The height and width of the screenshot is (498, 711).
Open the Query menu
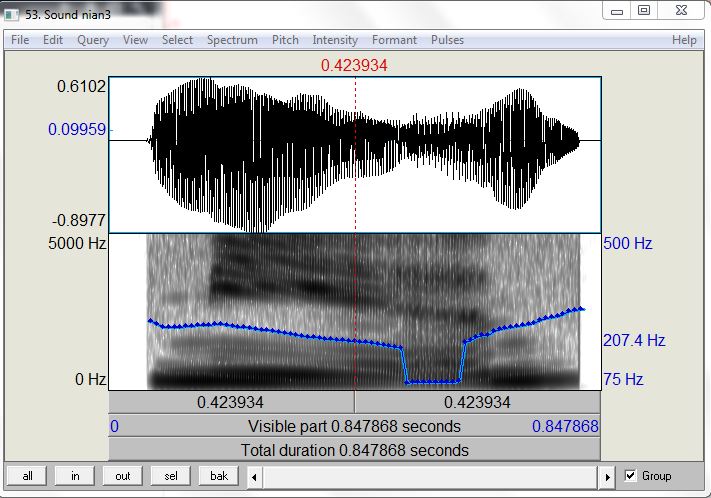93,40
